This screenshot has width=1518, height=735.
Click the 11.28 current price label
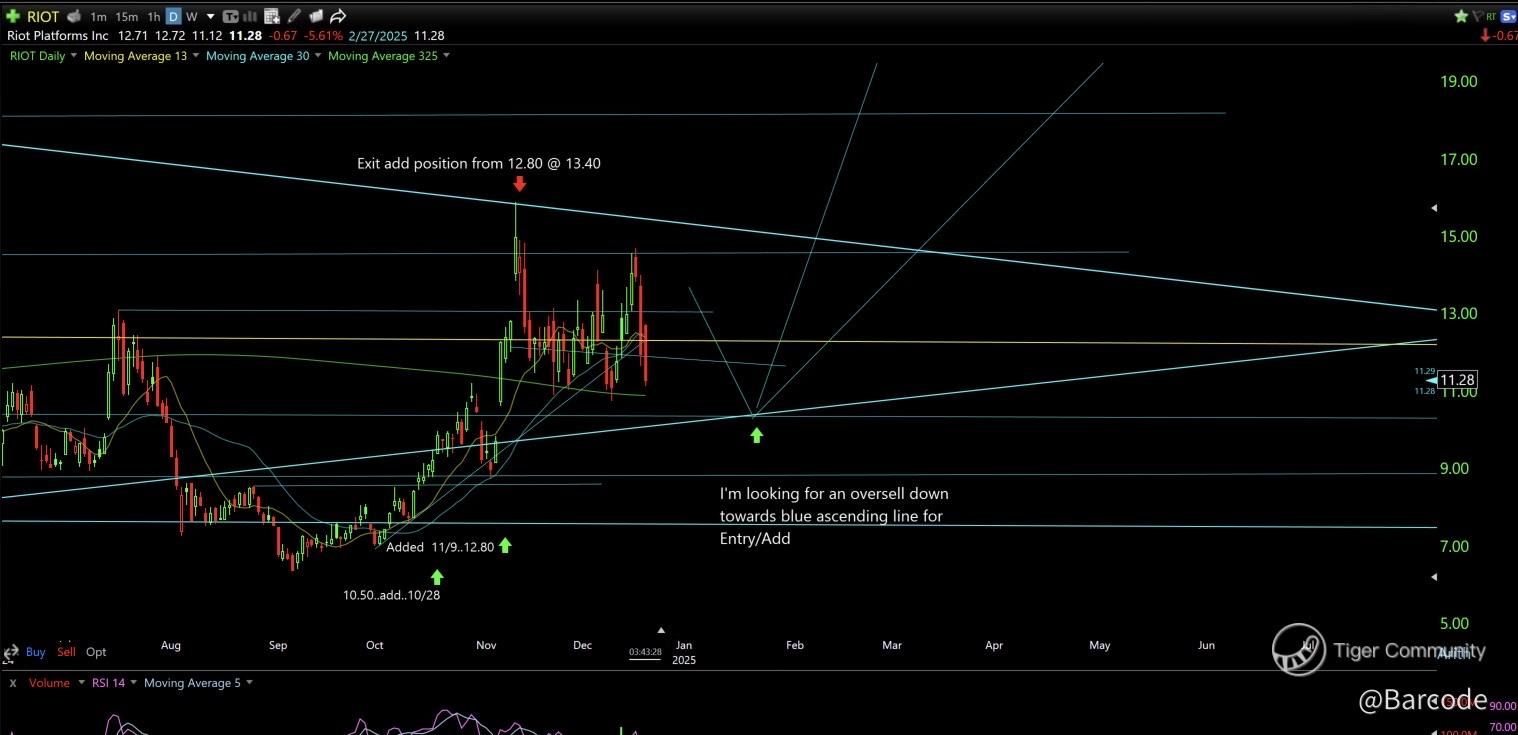click(x=1457, y=380)
